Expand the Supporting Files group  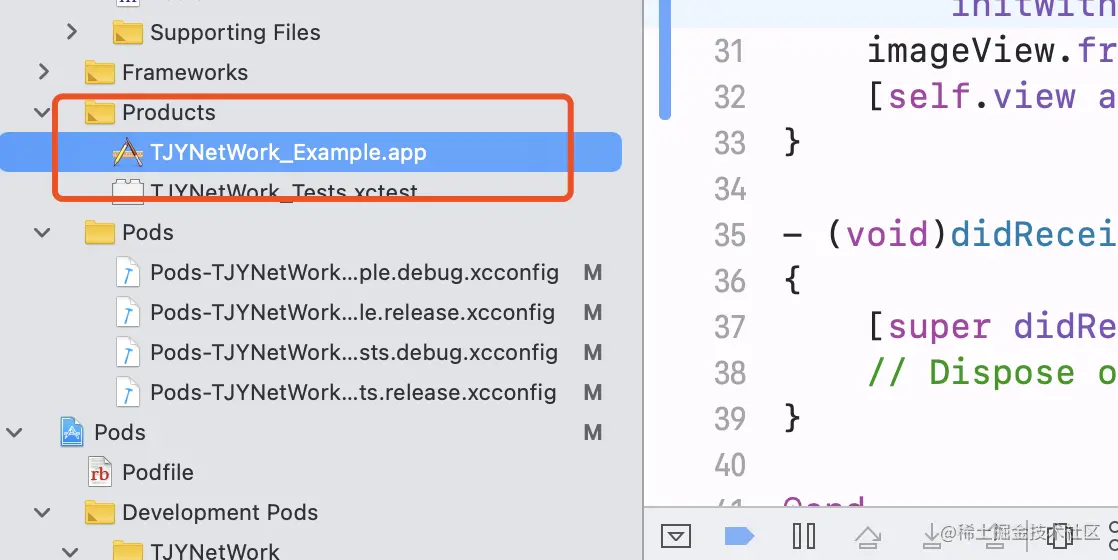(71, 32)
